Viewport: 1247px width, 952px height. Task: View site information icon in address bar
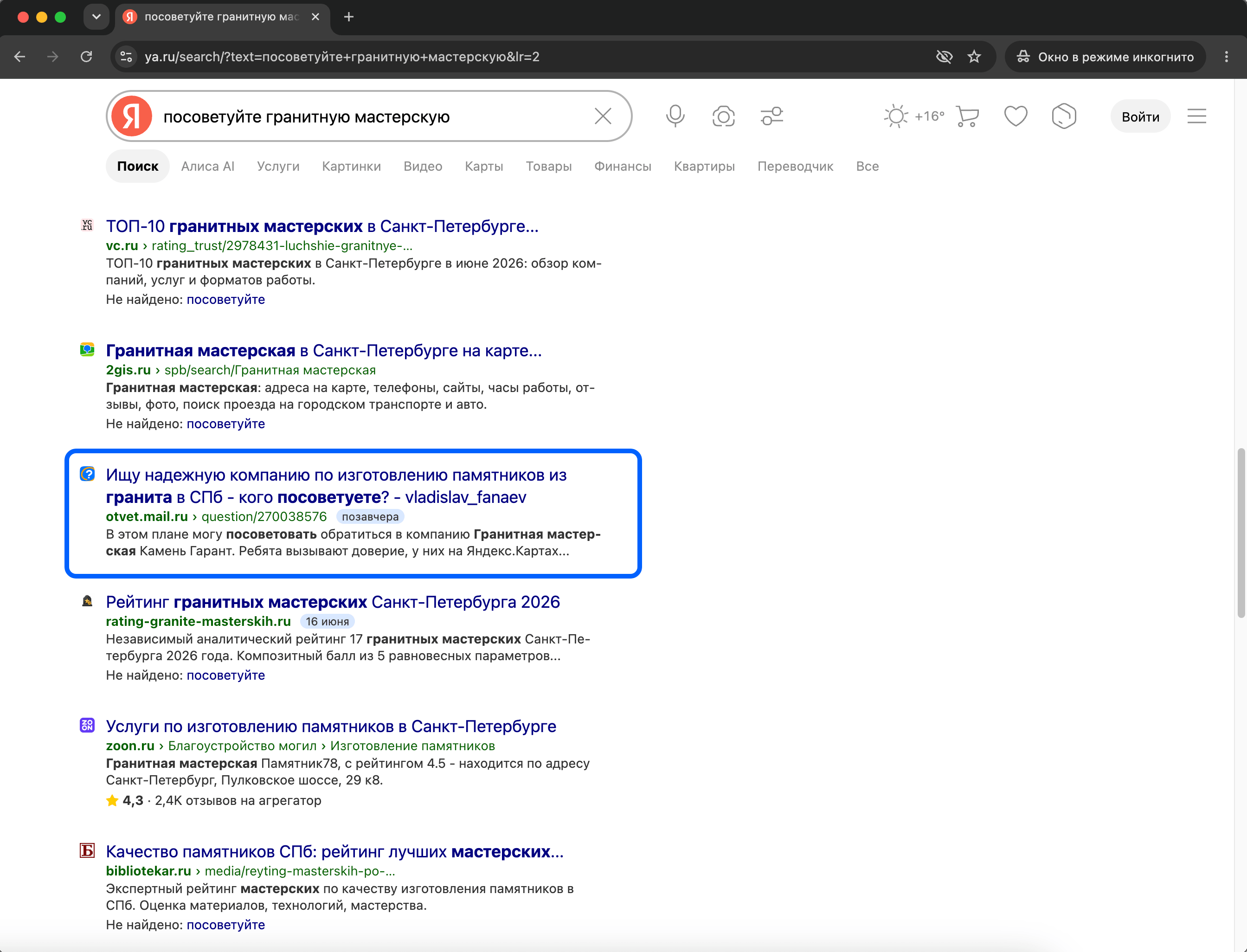pos(126,57)
